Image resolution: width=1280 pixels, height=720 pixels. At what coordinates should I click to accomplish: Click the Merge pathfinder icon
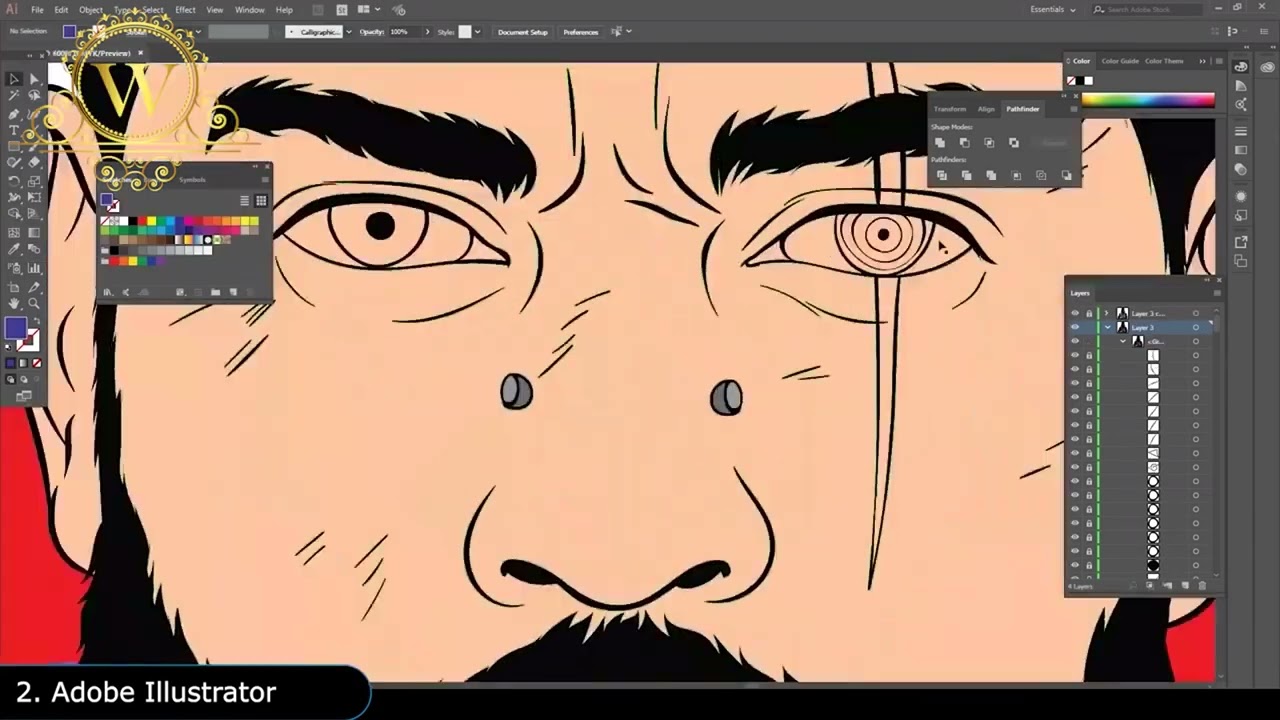click(x=991, y=176)
